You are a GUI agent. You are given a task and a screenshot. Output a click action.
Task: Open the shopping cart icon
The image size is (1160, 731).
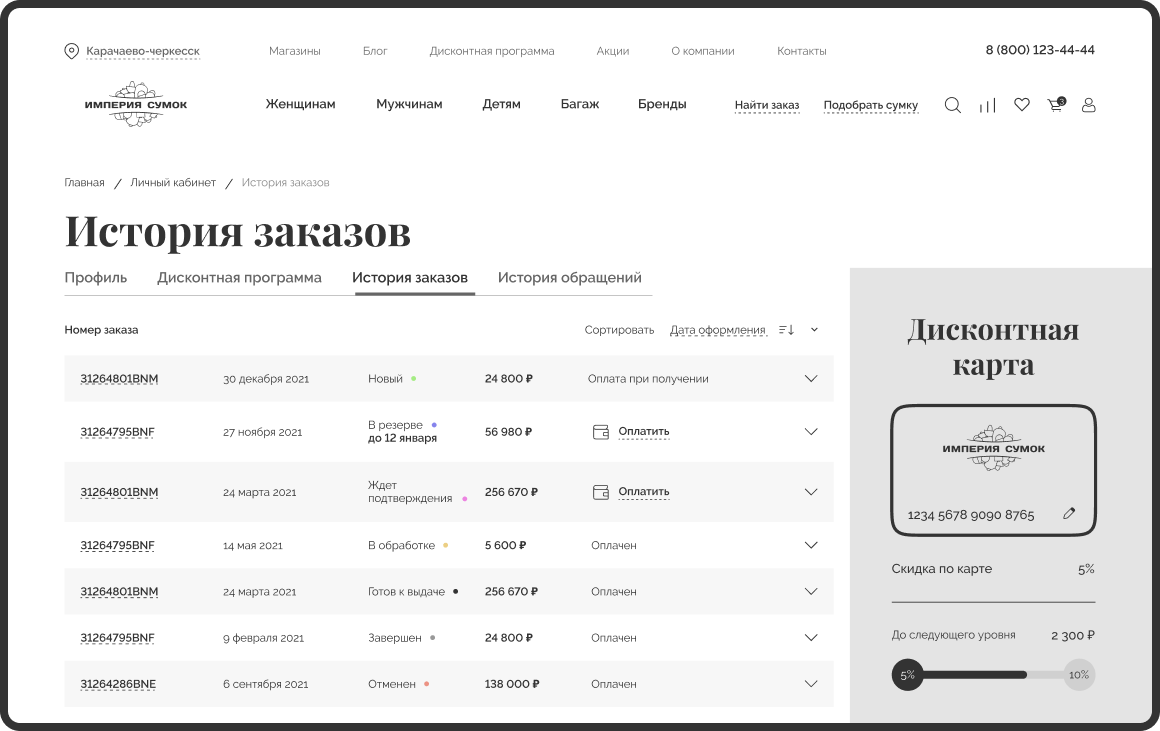[1055, 105]
